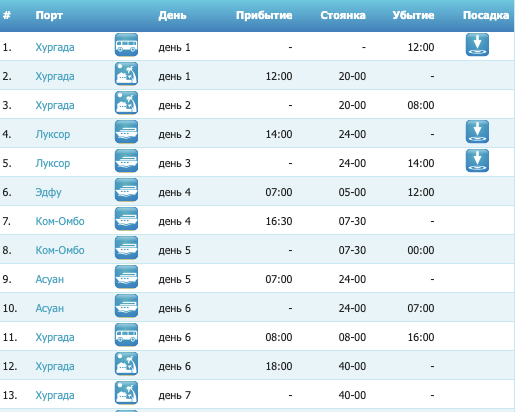530x412 pixels.
Task: Open the Ком-Омбо link in row 8
Action: tap(60, 250)
